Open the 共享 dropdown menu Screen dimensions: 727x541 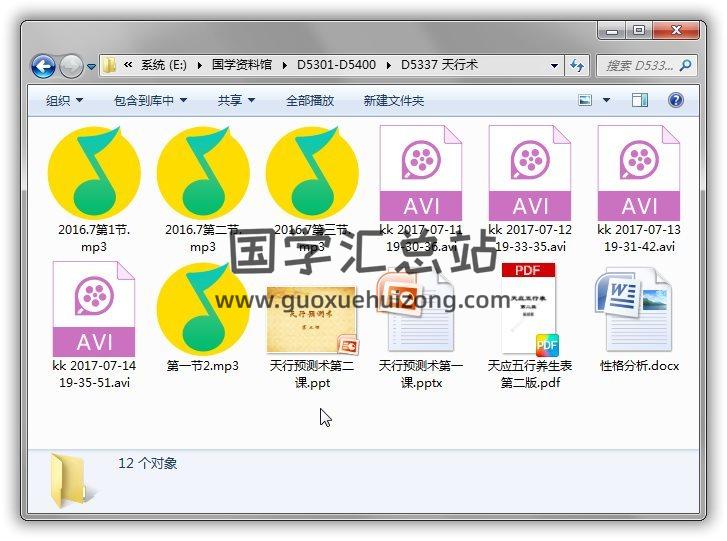click(236, 101)
